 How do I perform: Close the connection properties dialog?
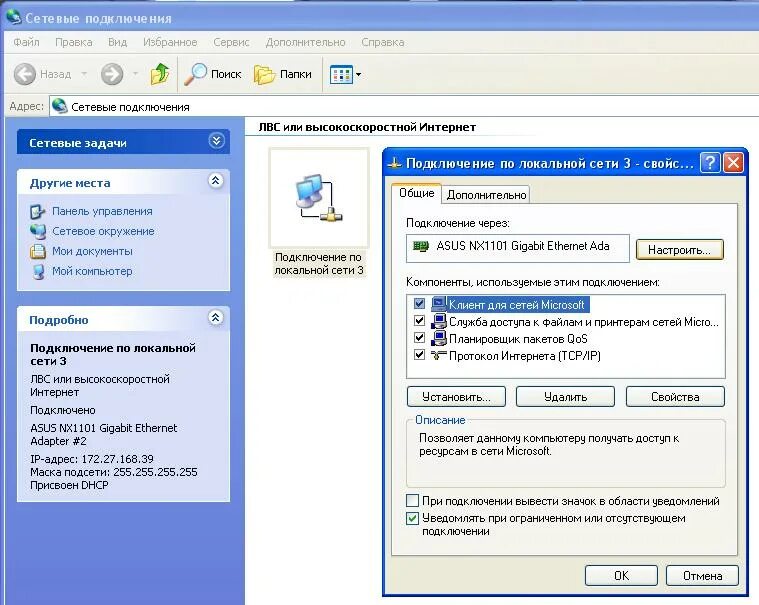pyautogui.click(x=733, y=163)
